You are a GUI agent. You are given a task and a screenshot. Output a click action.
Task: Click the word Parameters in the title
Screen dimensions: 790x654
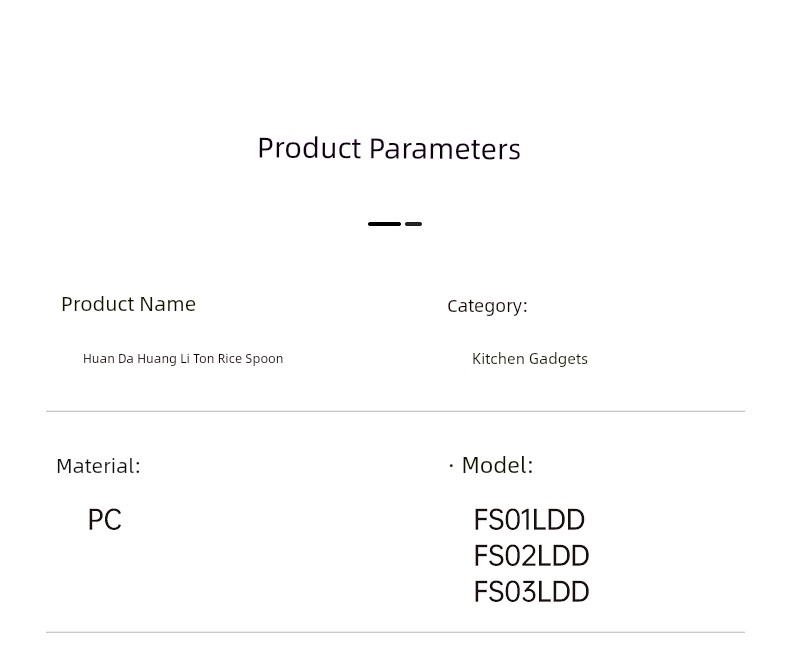pyautogui.click(x=445, y=149)
